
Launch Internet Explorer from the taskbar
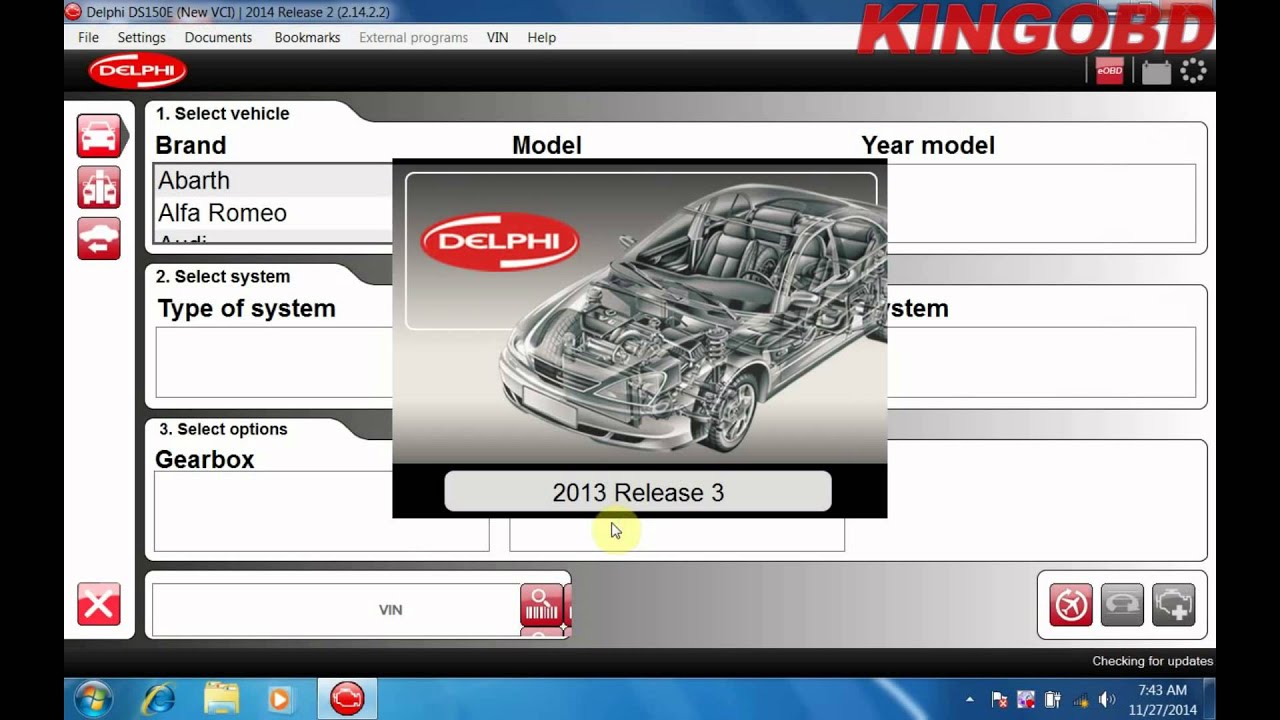(158, 698)
